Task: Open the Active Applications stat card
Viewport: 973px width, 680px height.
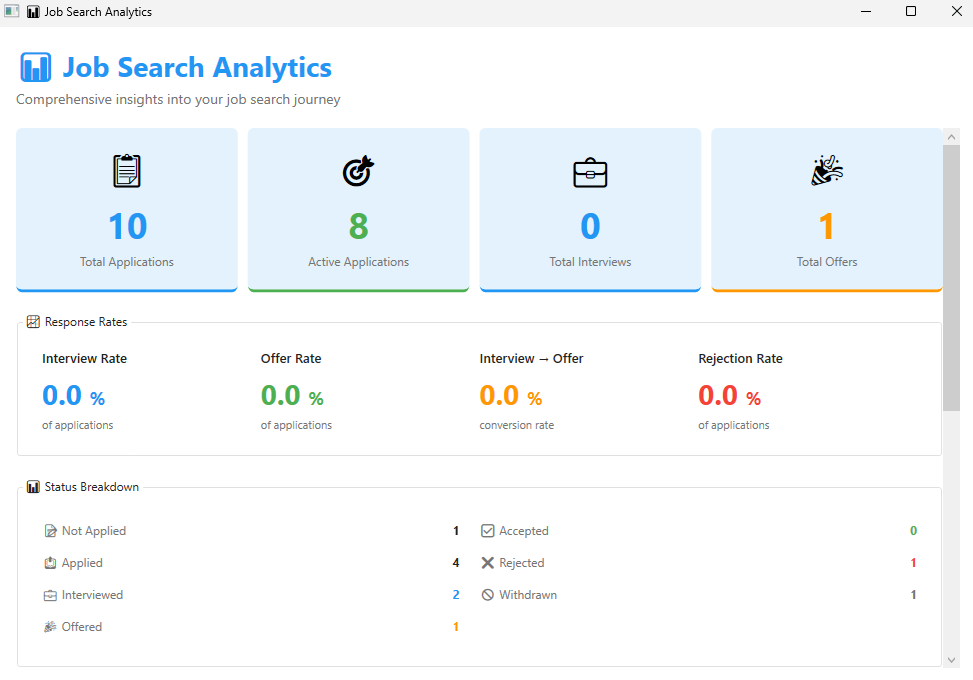Action: (358, 210)
